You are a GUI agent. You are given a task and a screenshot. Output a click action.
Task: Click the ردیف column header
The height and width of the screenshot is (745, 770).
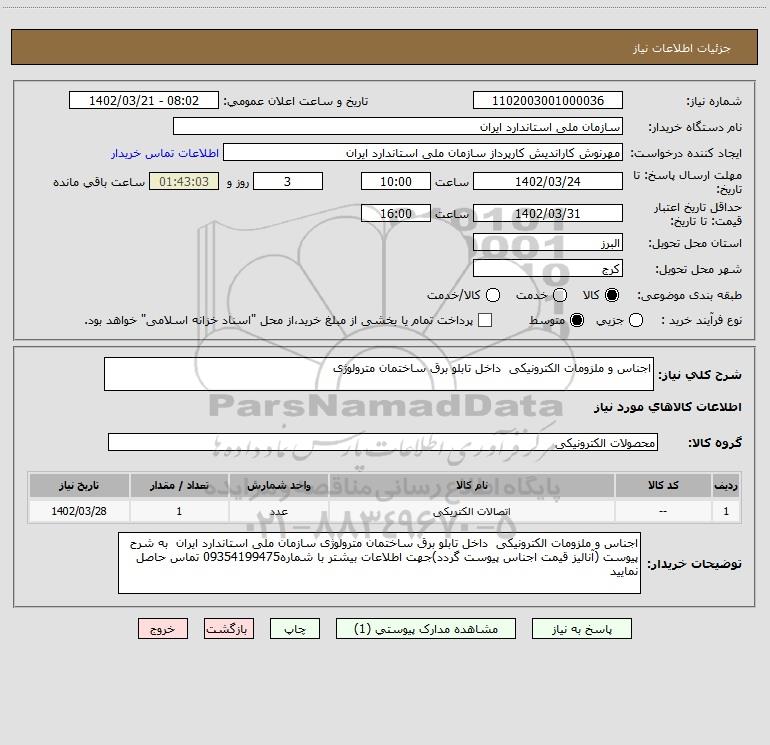[726, 485]
